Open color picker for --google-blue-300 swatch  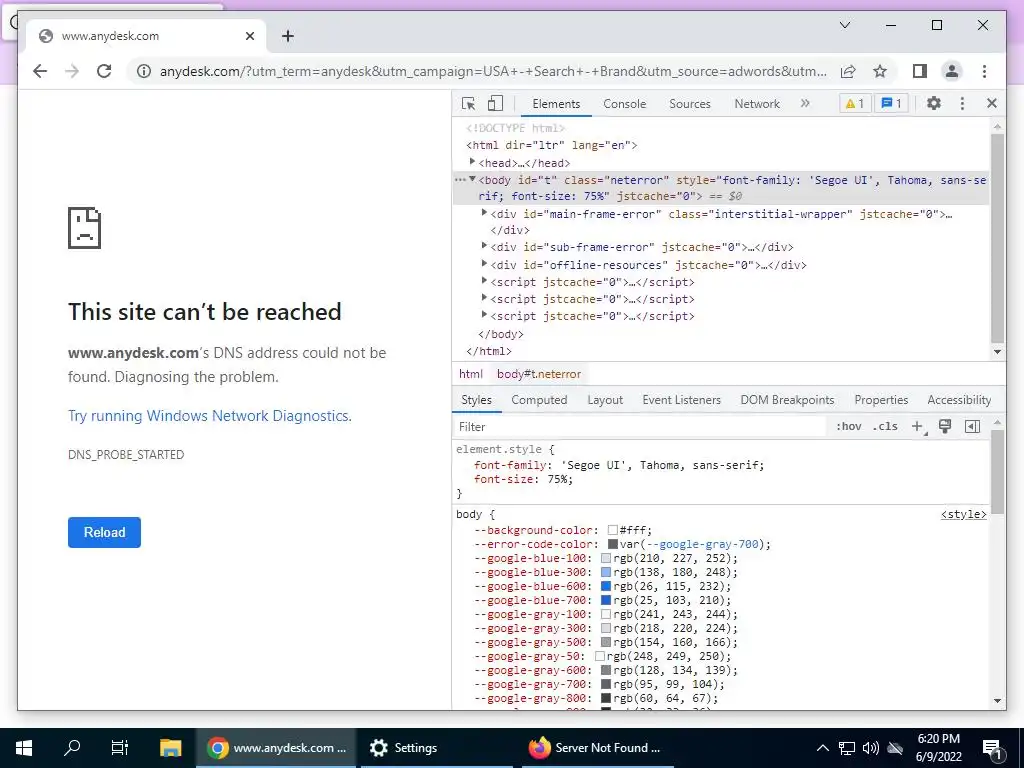click(x=606, y=572)
